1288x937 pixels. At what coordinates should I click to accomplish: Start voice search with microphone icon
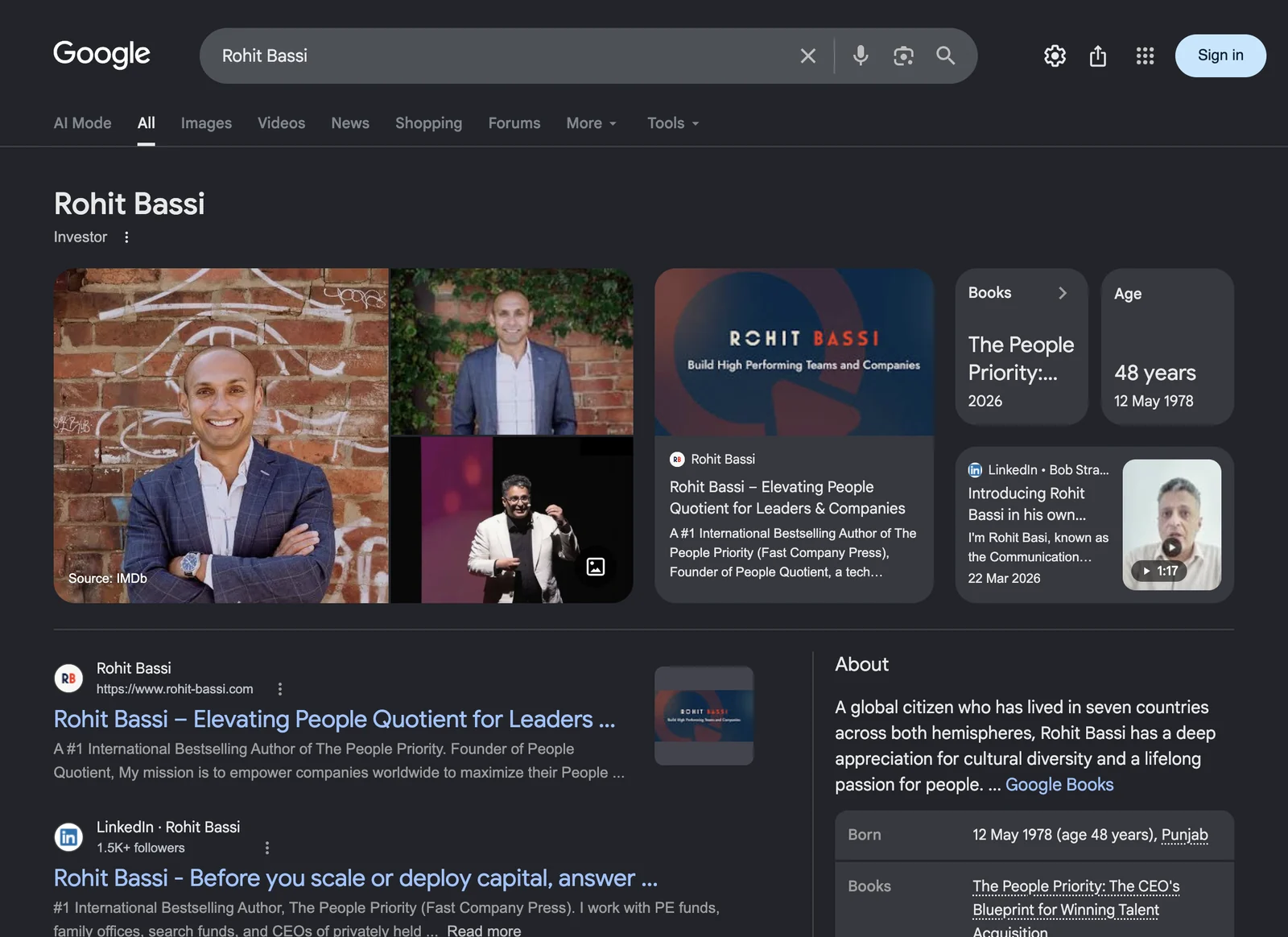tap(861, 56)
